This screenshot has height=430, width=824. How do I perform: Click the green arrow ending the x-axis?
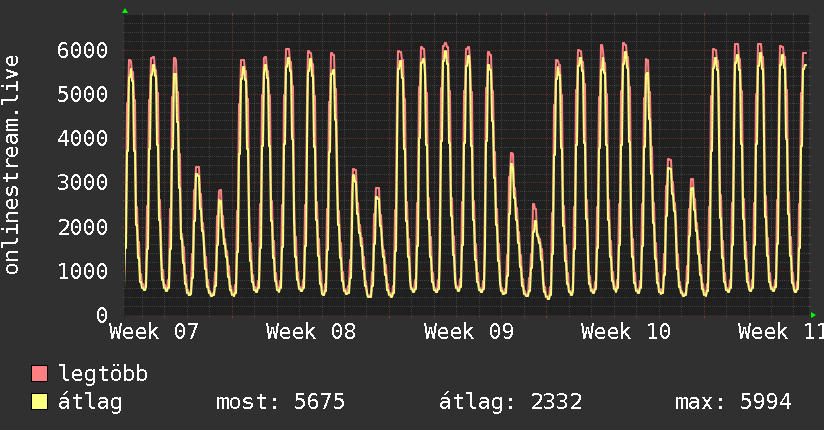[x=813, y=314]
